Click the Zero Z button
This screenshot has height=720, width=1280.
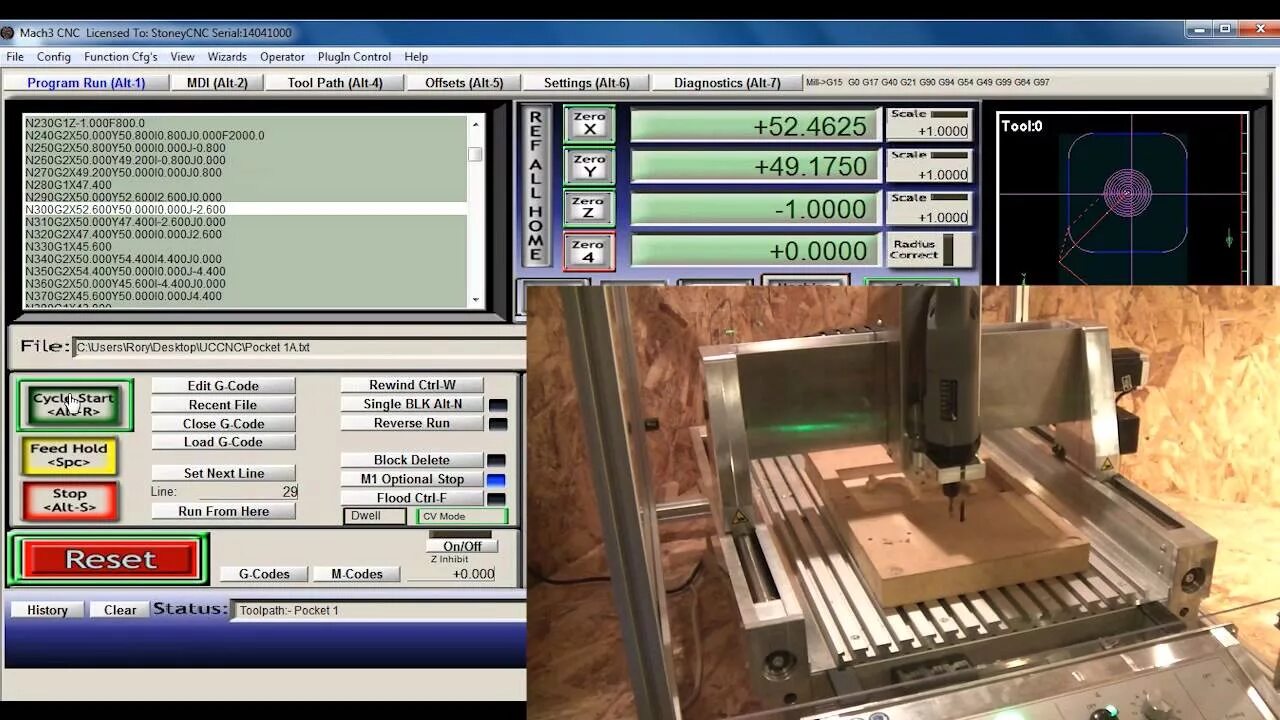click(x=589, y=208)
